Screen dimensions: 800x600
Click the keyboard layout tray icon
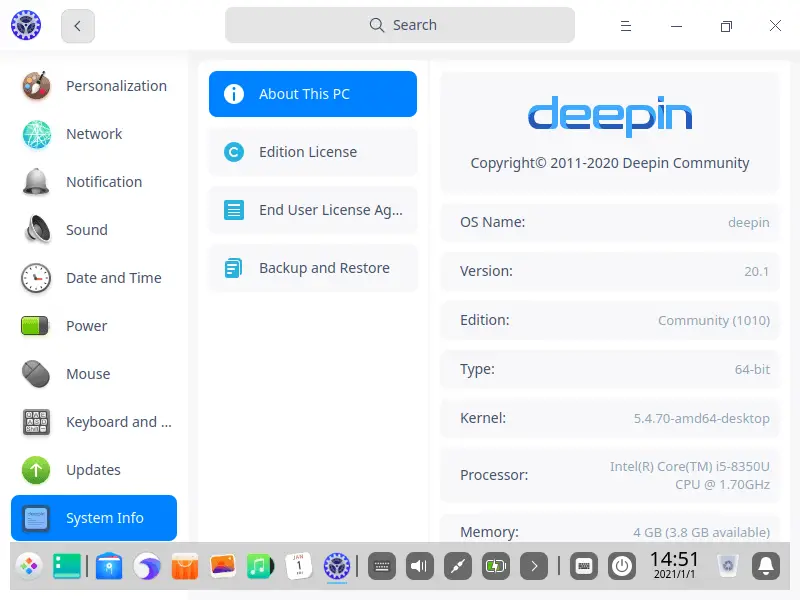pos(584,566)
